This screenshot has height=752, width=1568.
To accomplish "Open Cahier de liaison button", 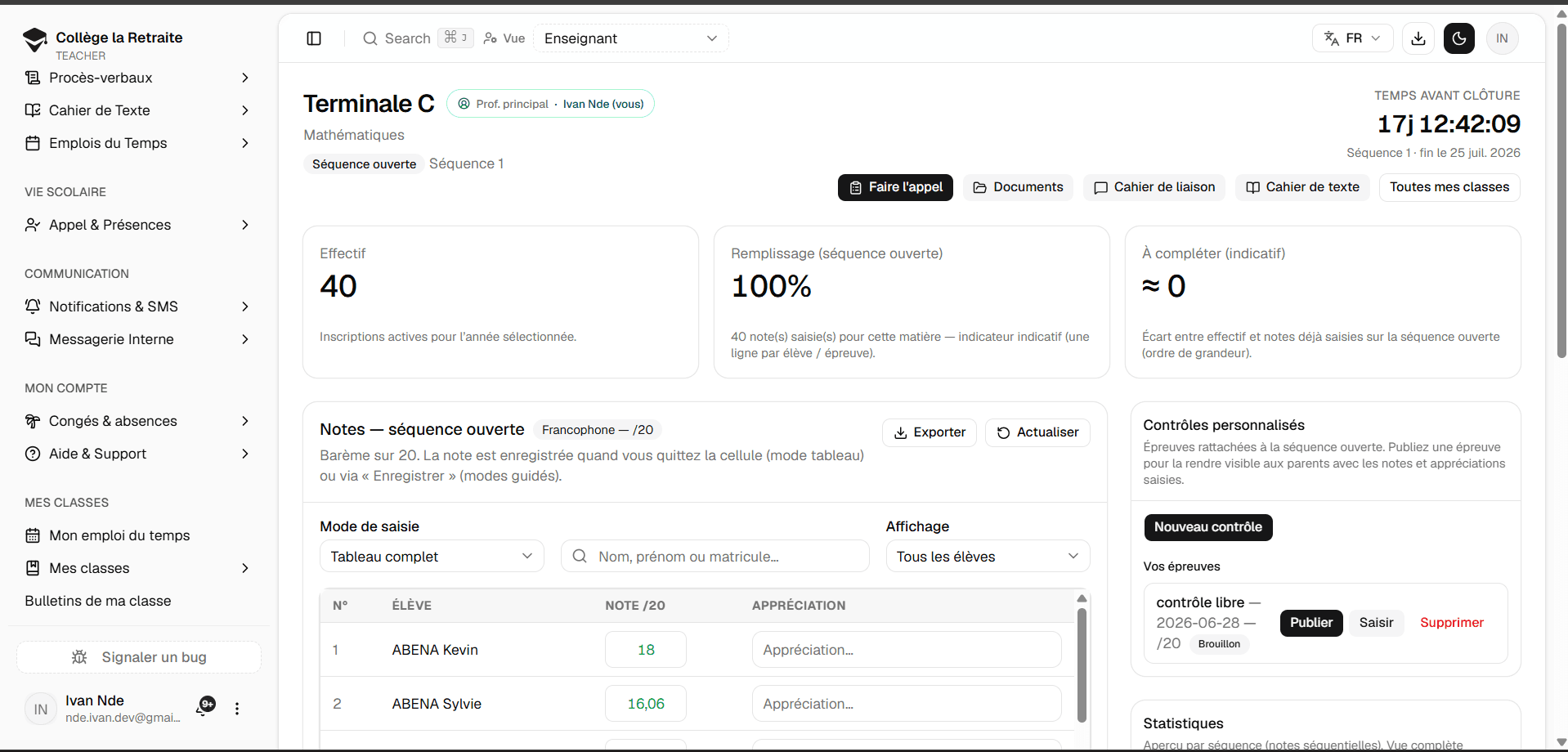I will [1154, 187].
